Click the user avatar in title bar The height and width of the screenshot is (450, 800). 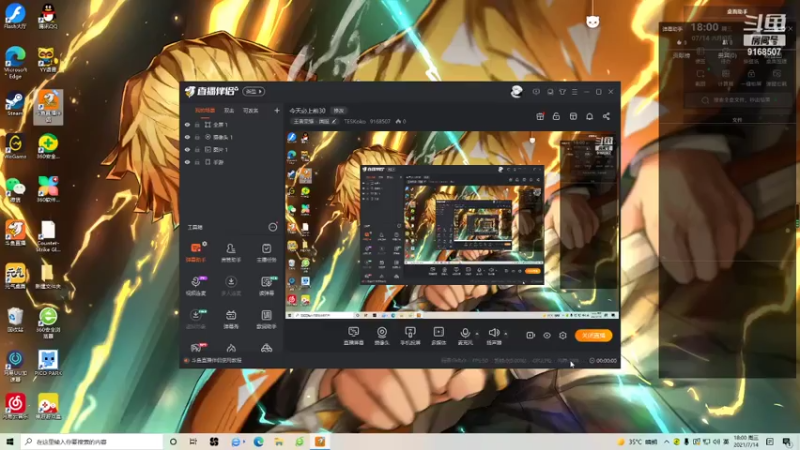point(516,91)
